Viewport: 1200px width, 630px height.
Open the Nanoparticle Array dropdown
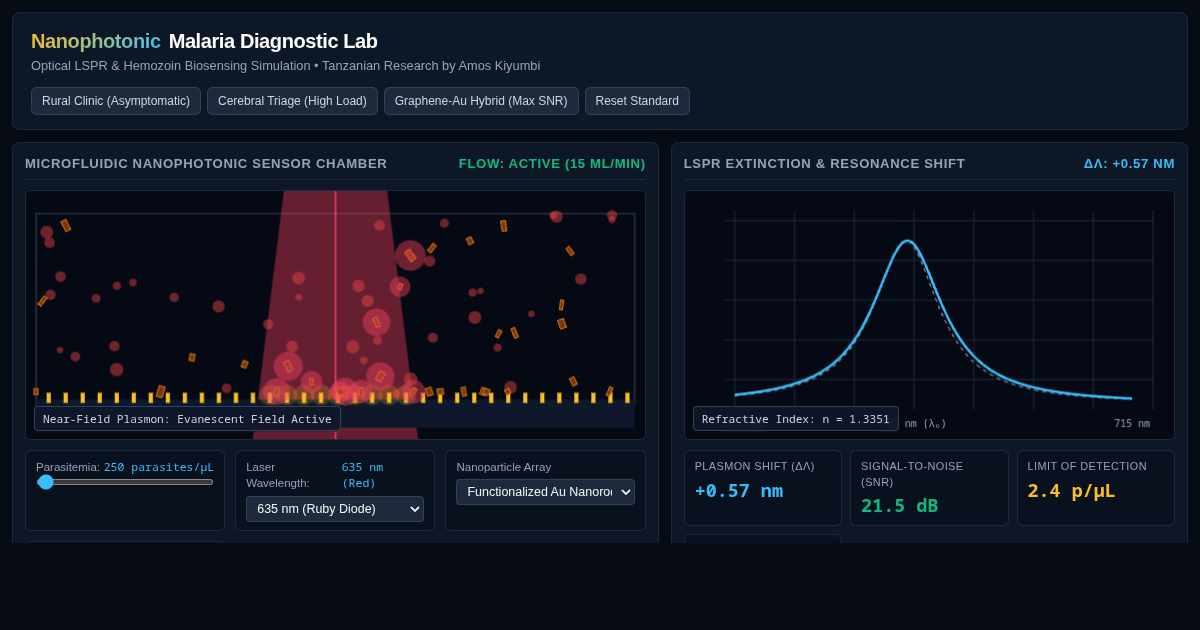coord(545,492)
